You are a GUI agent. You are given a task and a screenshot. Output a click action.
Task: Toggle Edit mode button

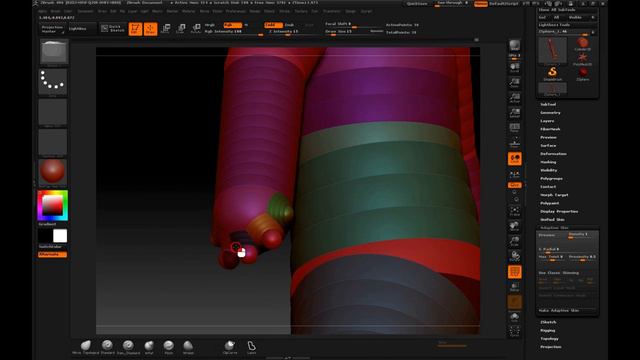(x=135, y=29)
